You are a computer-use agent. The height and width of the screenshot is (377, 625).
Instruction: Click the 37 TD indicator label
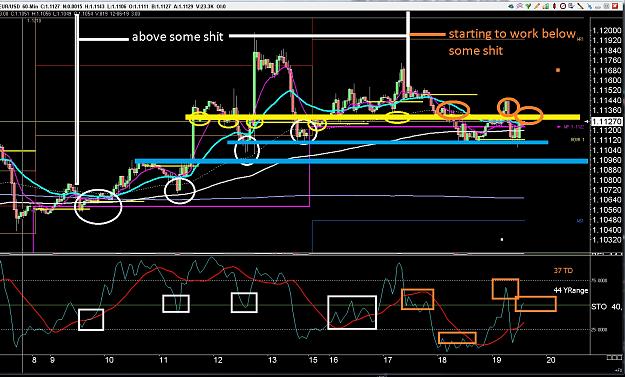563,271
